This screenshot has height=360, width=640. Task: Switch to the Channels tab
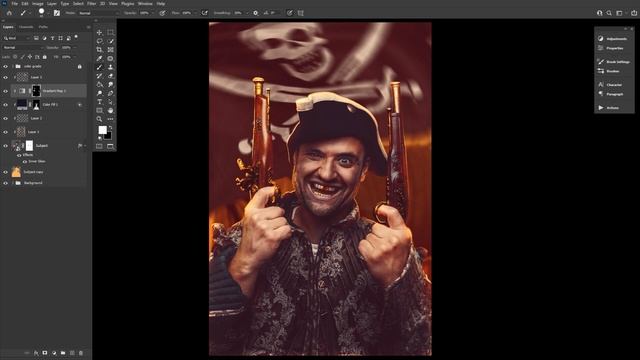pyautogui.click(x=26, y=27)
